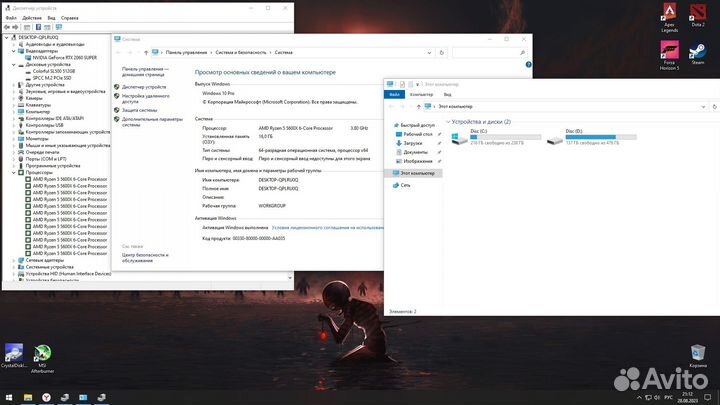Viewport: 720px width, 405px height.
Task: Open the CrystalDisk desktop shortcut
Action: coord(14,355)
